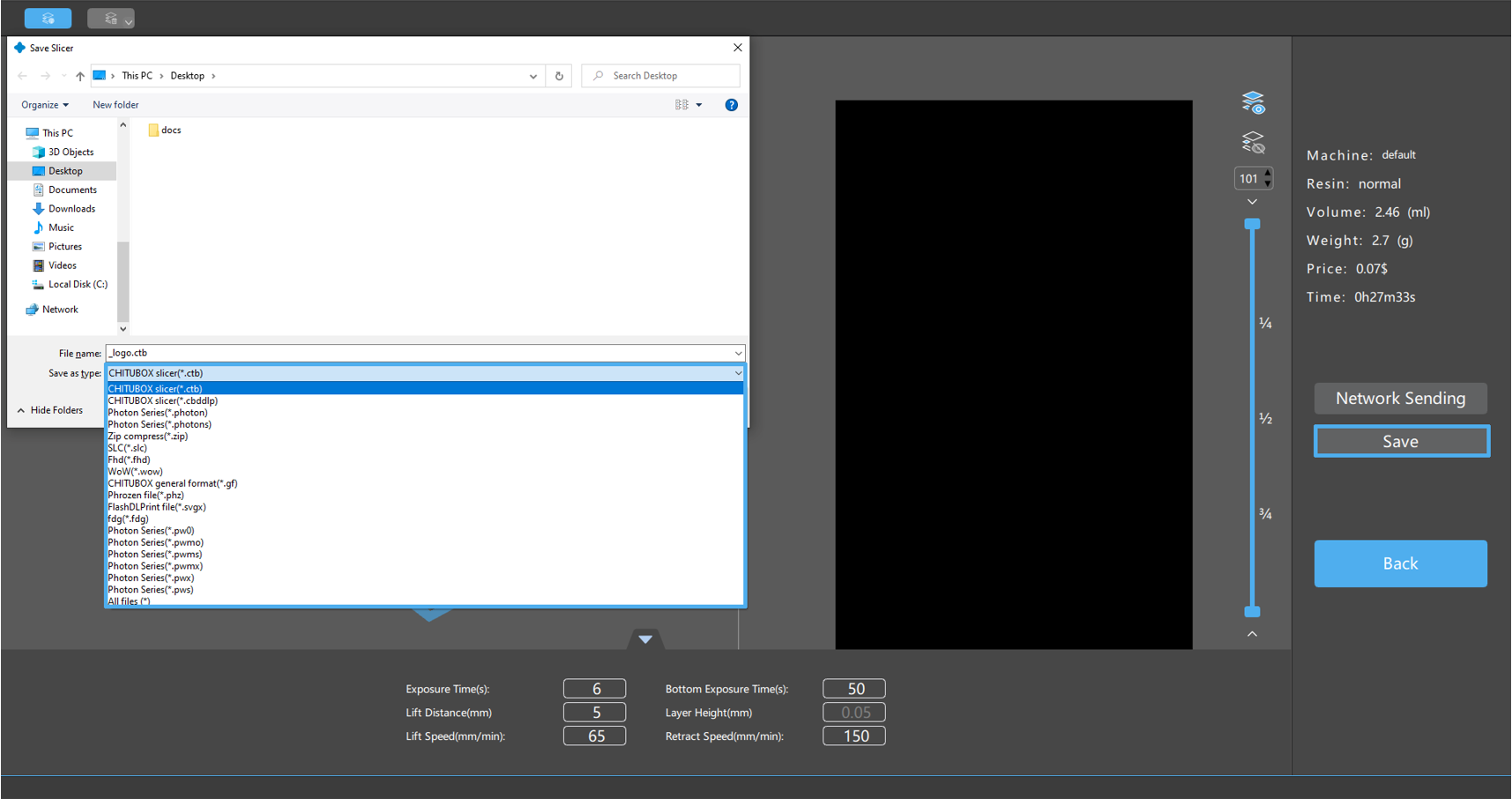Image resolution: width=1512 pixels, height=799 pixels.
Task: Click the change view layout icon
Action: click(682, 105)
